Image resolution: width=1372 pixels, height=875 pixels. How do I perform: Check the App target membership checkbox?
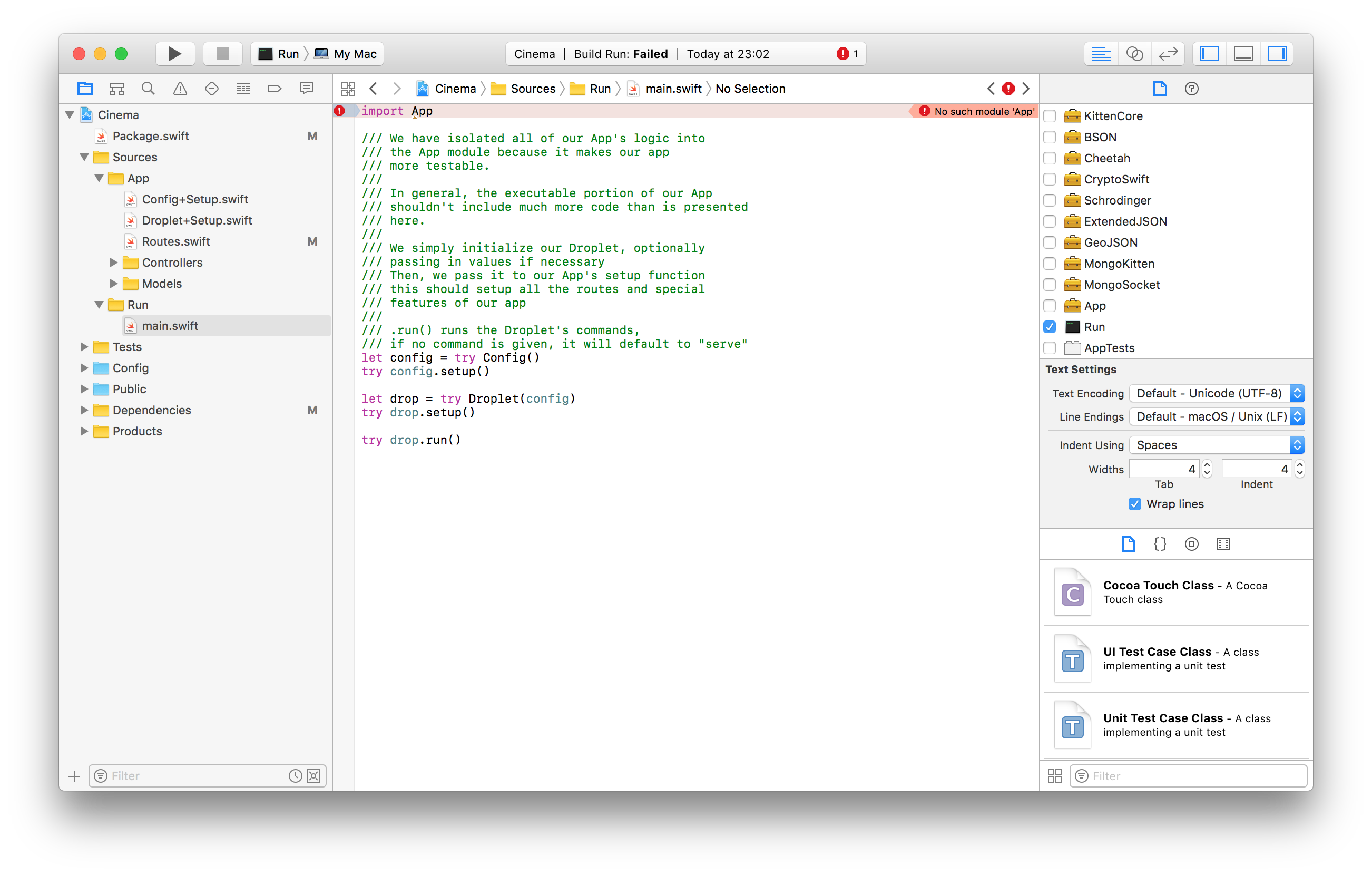pyautogui.click(x=1050, y=306)
